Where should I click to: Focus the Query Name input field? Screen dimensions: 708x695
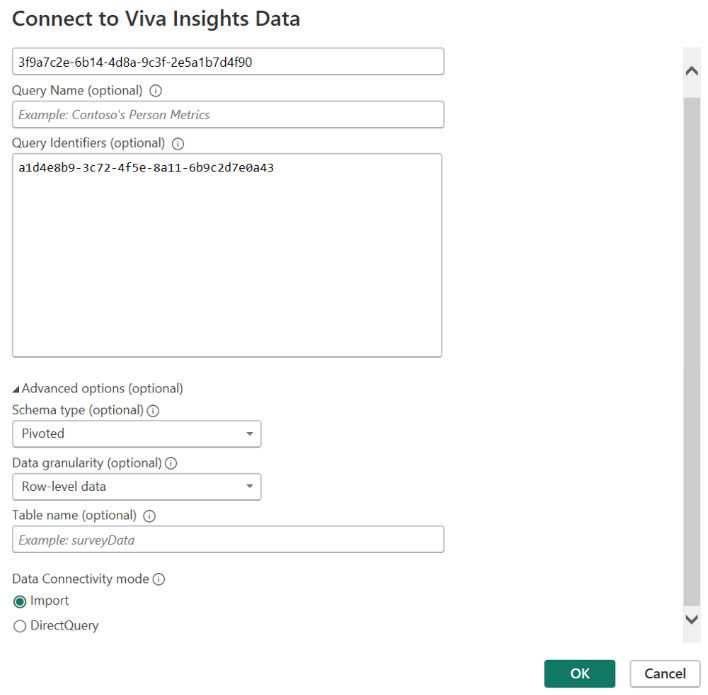point(228,115)
